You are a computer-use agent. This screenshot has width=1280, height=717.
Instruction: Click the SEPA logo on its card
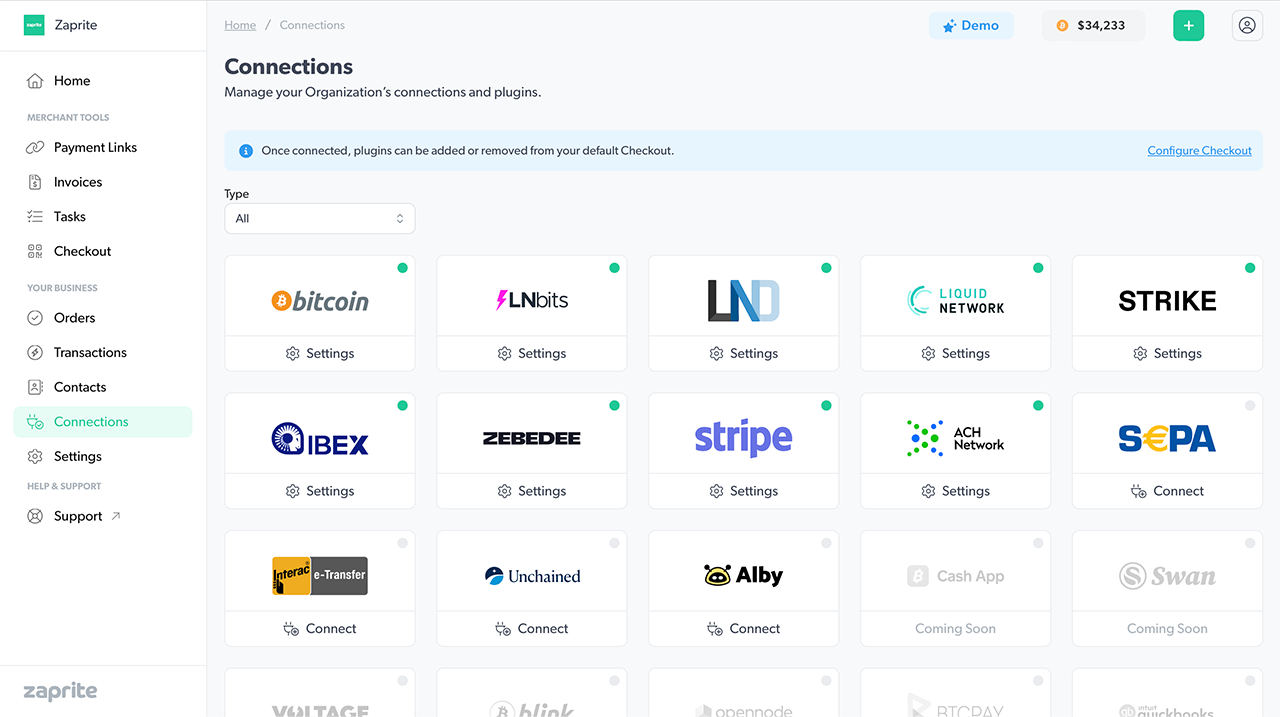[1167, 438]
